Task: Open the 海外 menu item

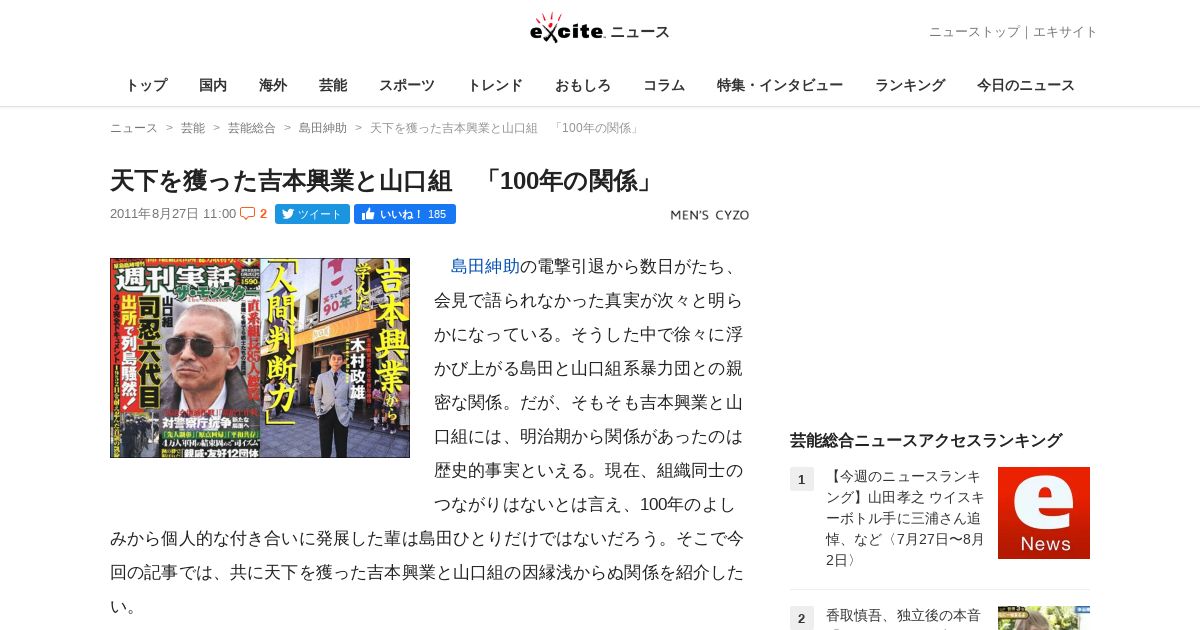Action: pos(273,85)
